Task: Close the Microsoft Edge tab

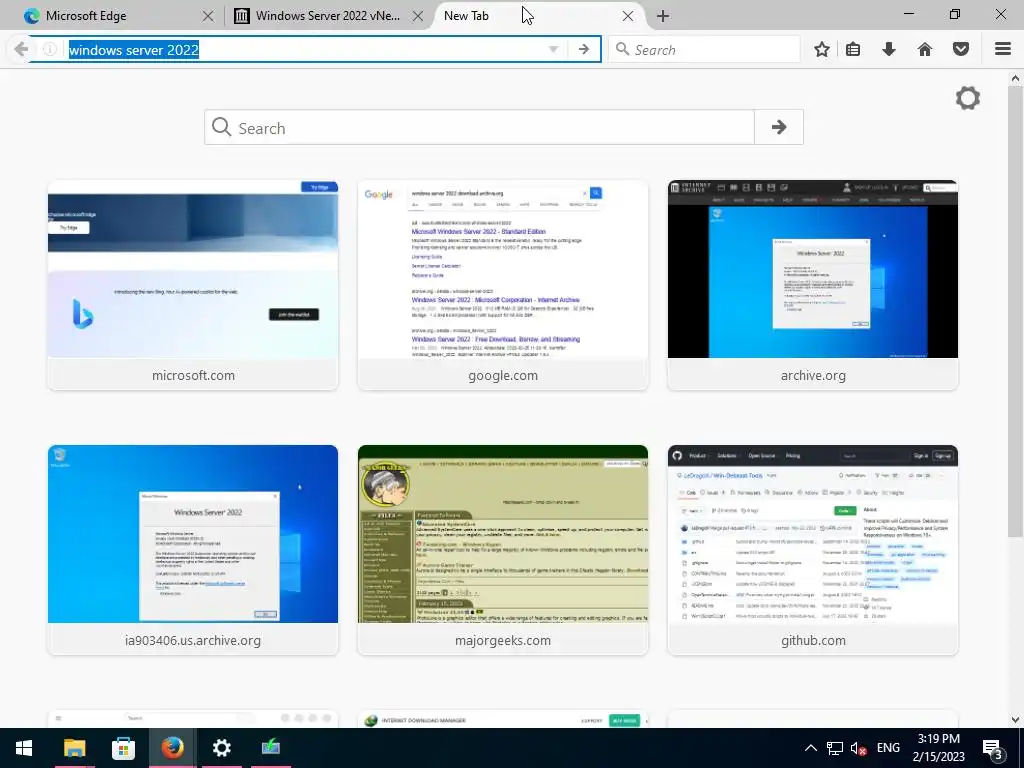Action: (x=208, y=16)
